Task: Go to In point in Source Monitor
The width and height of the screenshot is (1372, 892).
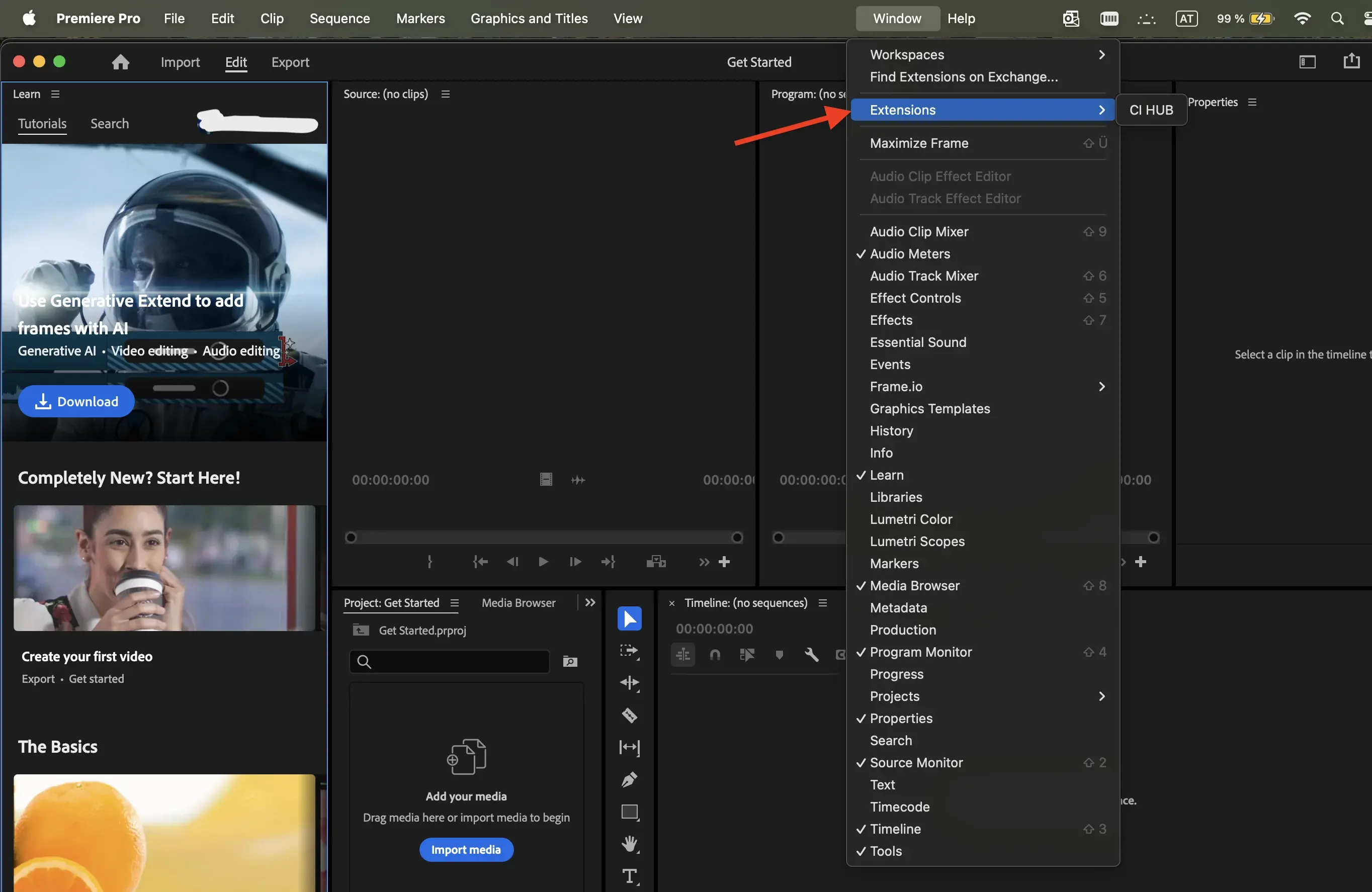Action: click(x=480, y=562)
